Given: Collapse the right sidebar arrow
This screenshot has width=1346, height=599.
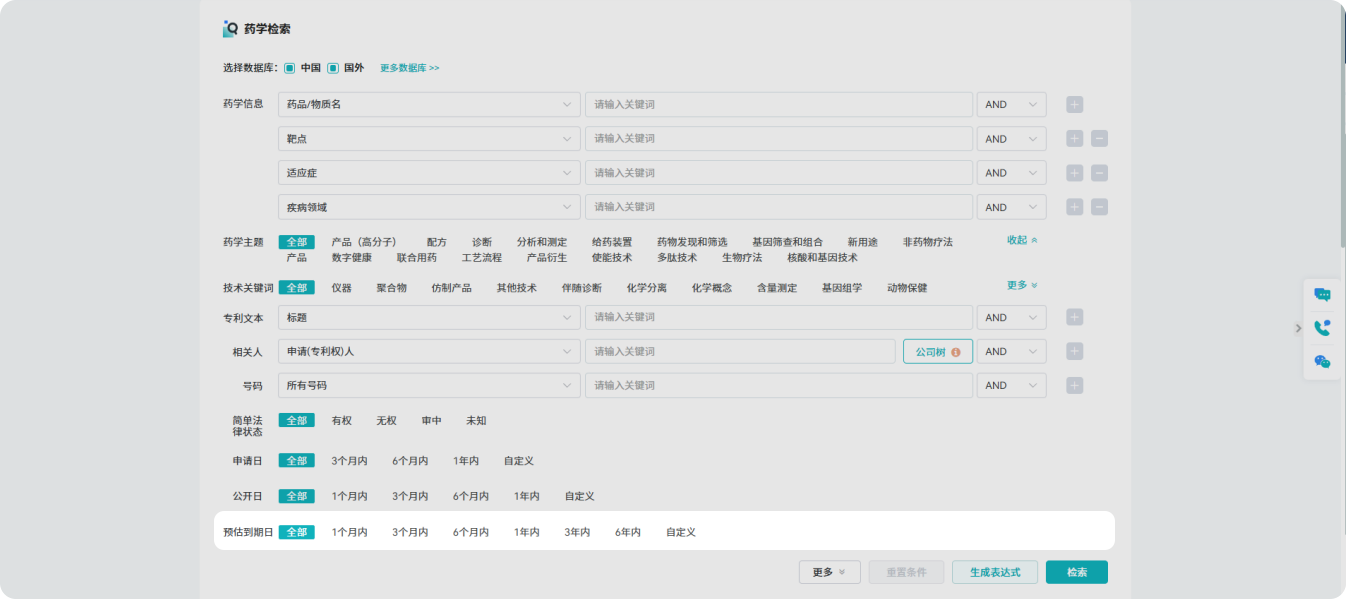Looking at the screenshot, I should (1298, 328).
